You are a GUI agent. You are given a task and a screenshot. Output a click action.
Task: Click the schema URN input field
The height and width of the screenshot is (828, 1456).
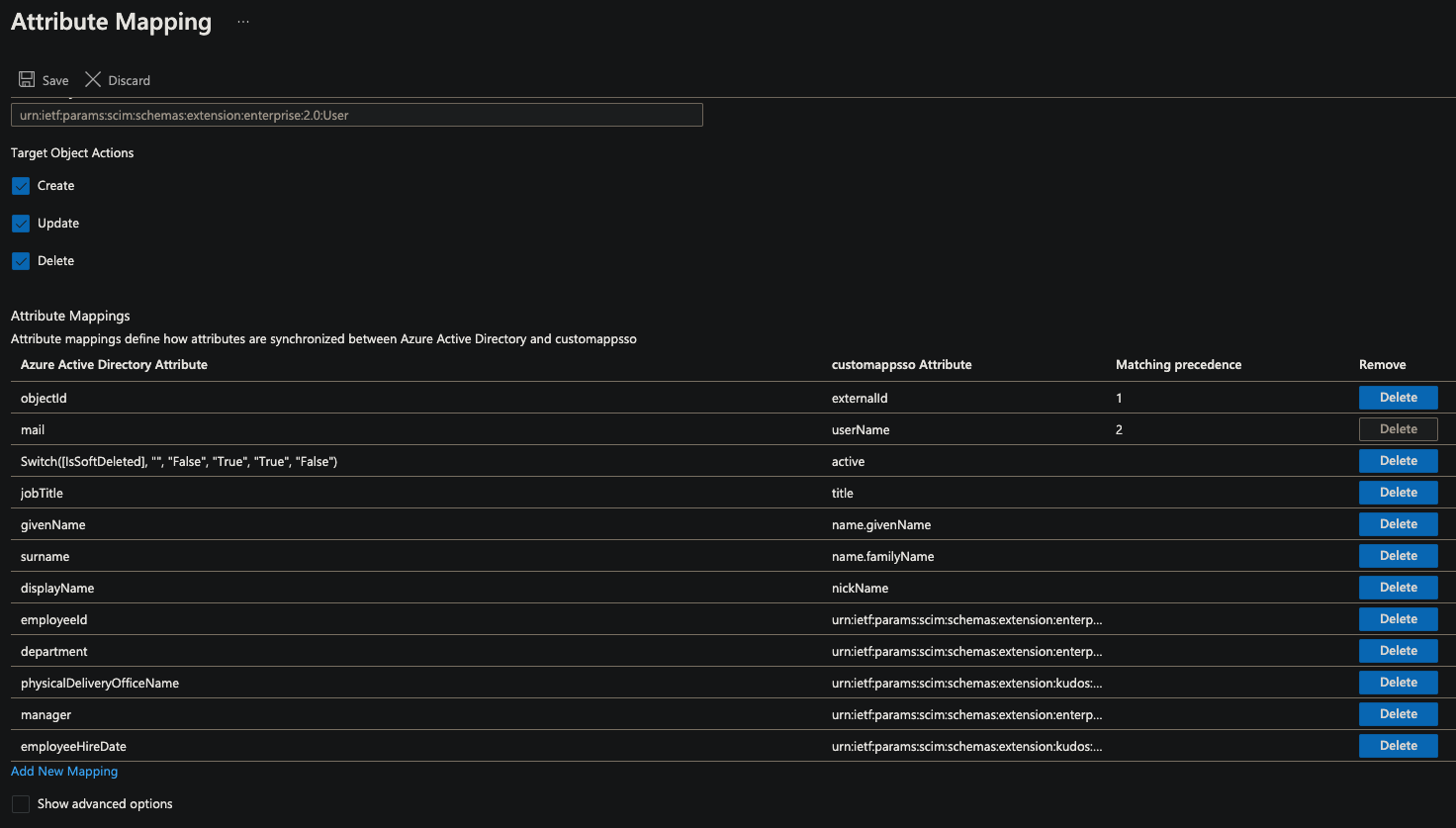(x=357, y=115)
